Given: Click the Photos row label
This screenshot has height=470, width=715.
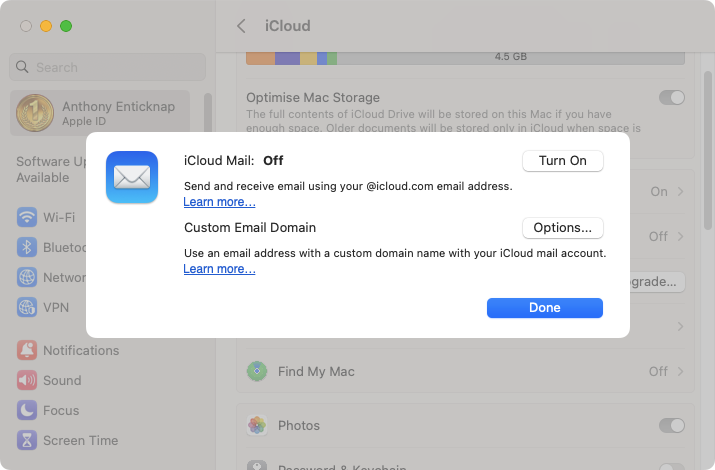Looking at the screenshot, I should [299, 425].
